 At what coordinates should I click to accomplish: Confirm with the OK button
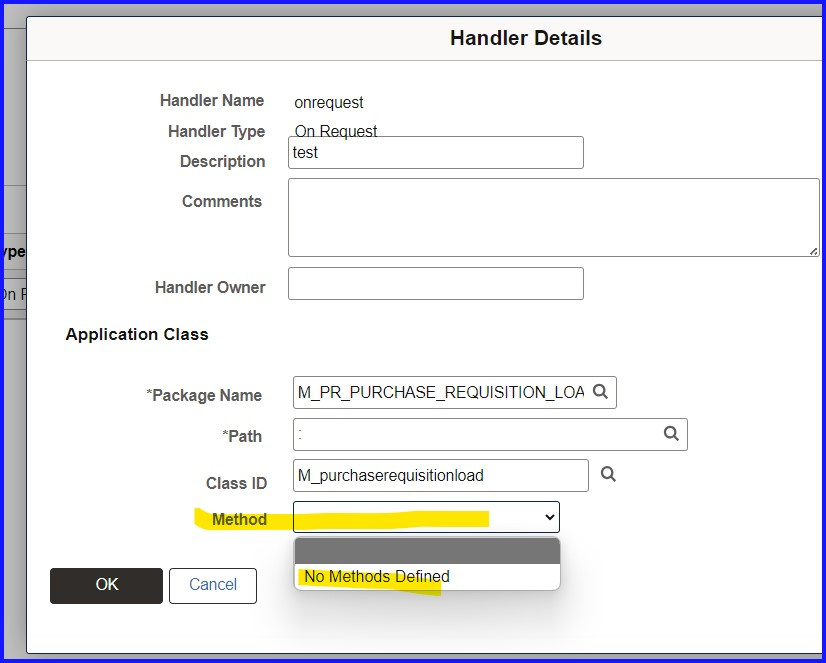point(106,586)
